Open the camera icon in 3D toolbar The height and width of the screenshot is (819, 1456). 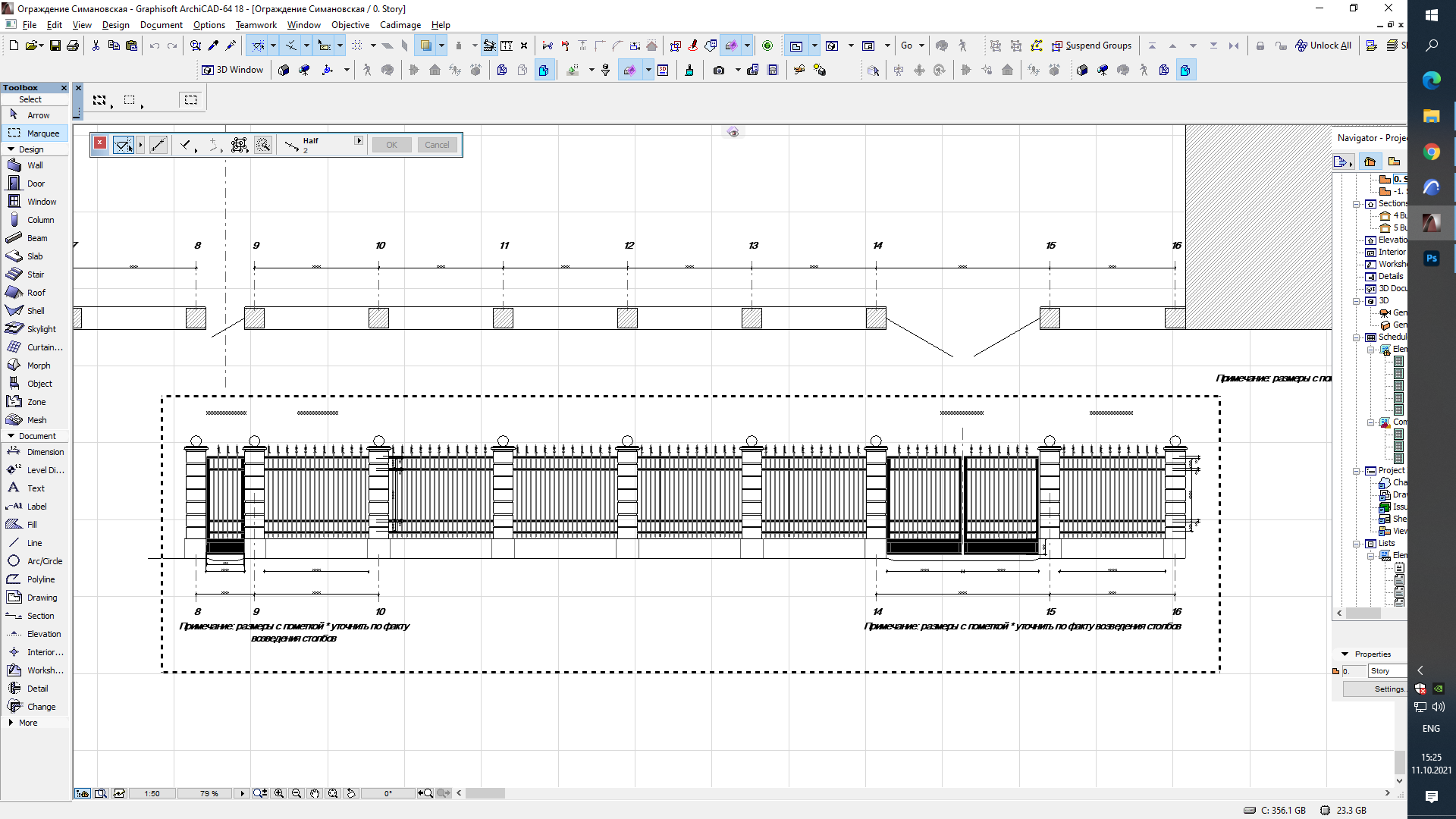[719, 71]
